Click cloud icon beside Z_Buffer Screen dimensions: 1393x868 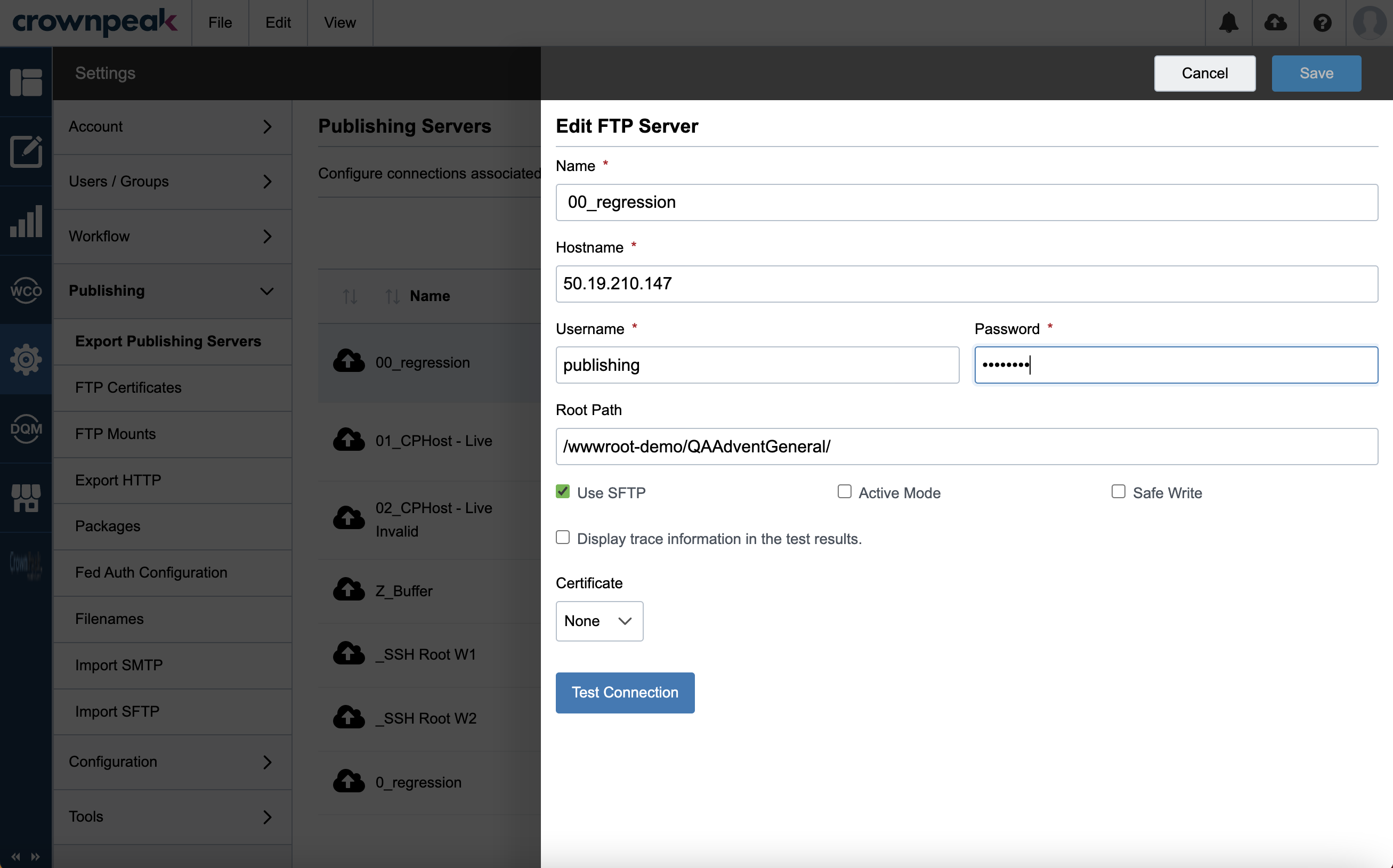tap(349, 589)
